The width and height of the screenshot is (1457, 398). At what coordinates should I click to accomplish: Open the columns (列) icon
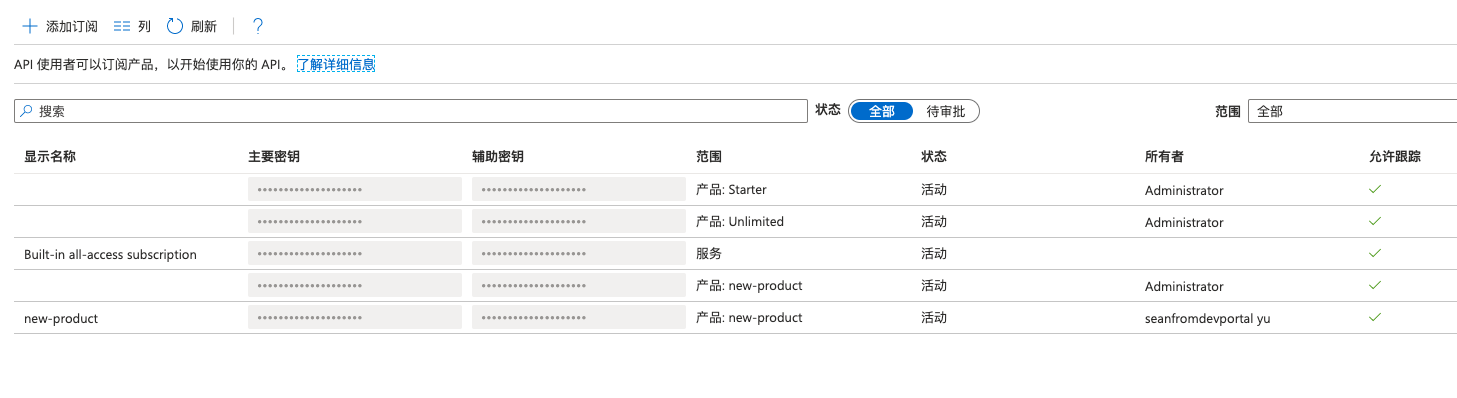point(122,26)
